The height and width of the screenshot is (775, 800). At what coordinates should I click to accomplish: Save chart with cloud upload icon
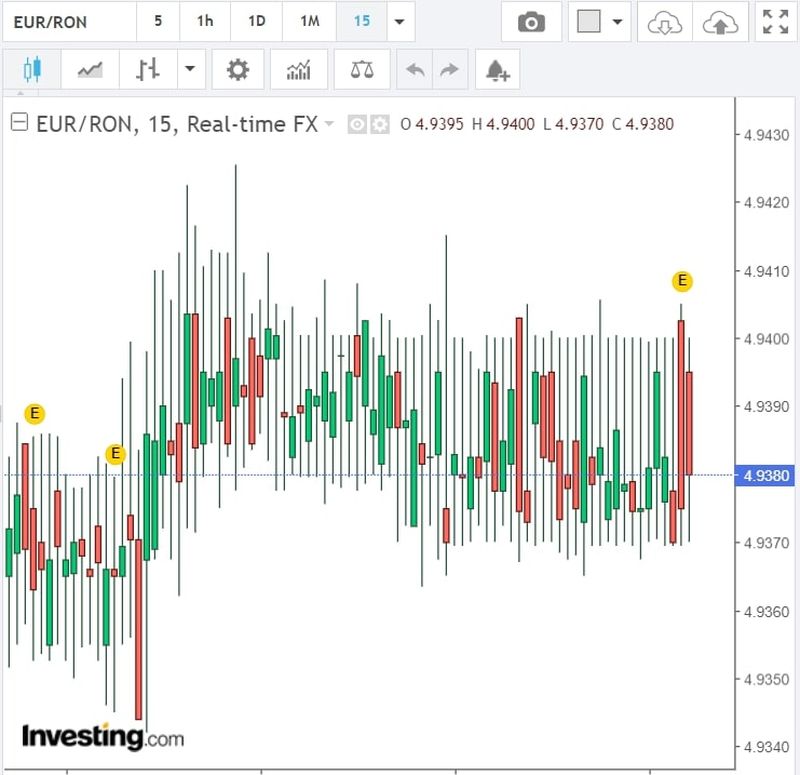coord(718,22)
